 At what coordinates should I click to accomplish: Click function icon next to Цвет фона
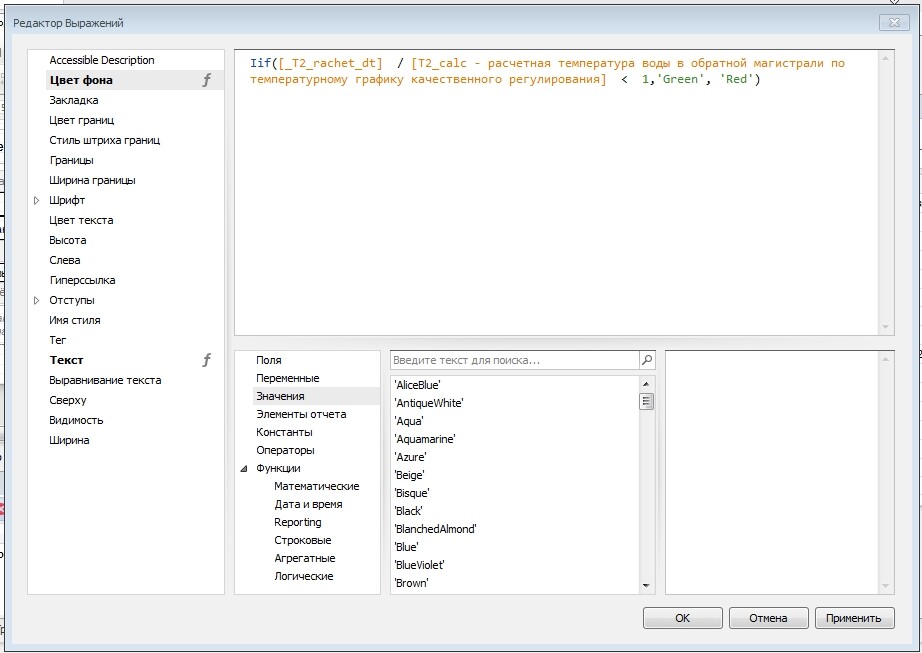(207, 80)
